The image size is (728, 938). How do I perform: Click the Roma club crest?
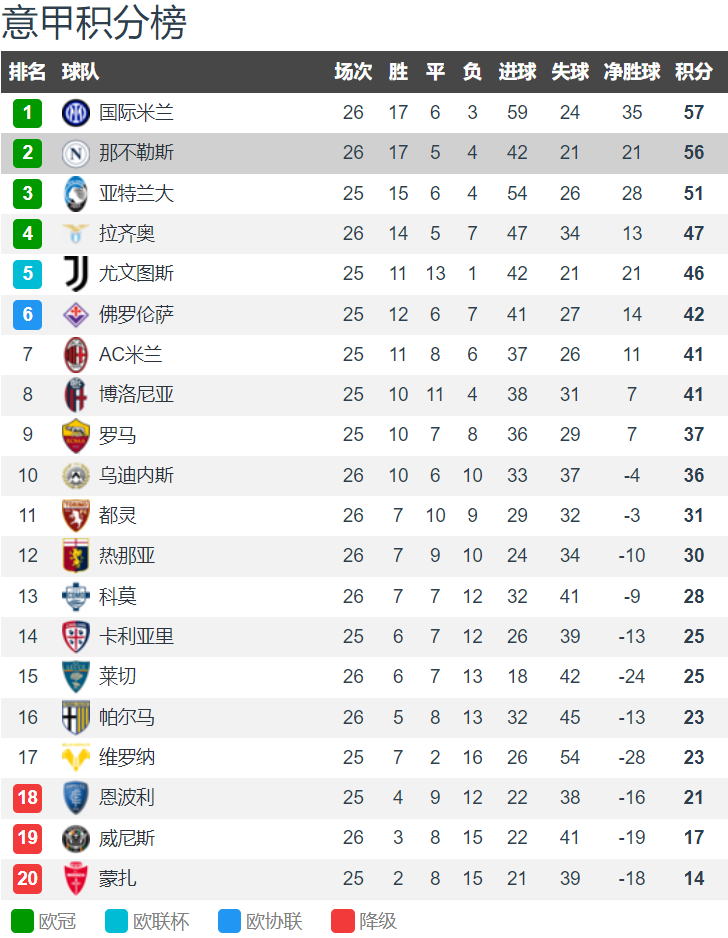click(76, 435)
